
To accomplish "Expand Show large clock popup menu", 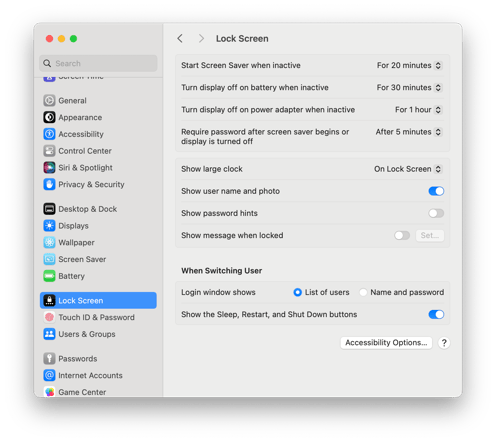I will point(408,169).
